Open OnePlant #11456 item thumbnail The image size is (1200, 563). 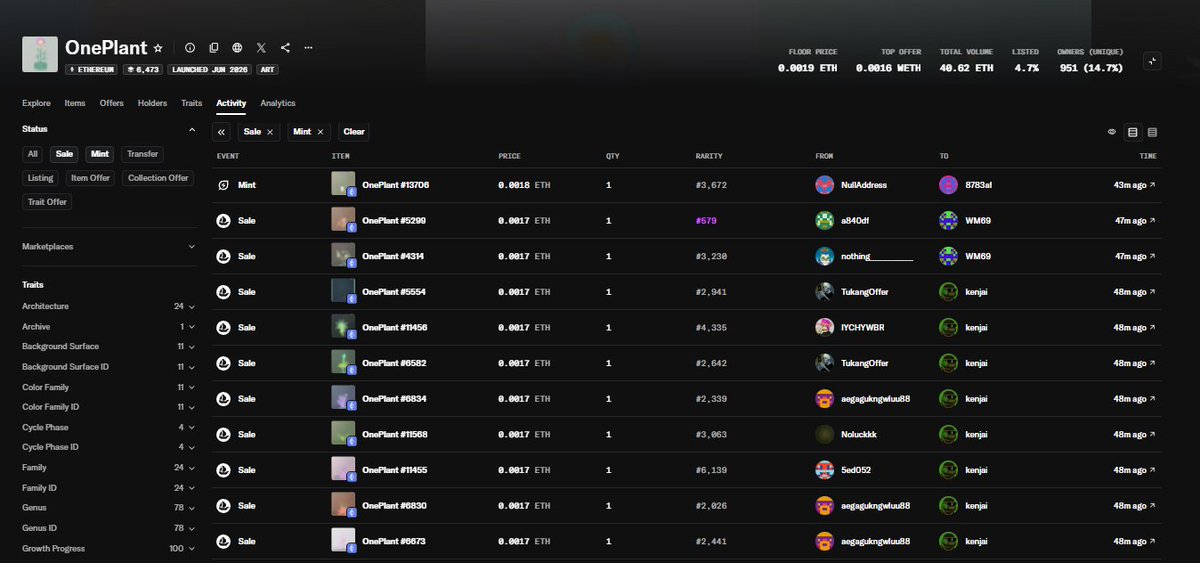pyautogui.click(x=343, y=327)
